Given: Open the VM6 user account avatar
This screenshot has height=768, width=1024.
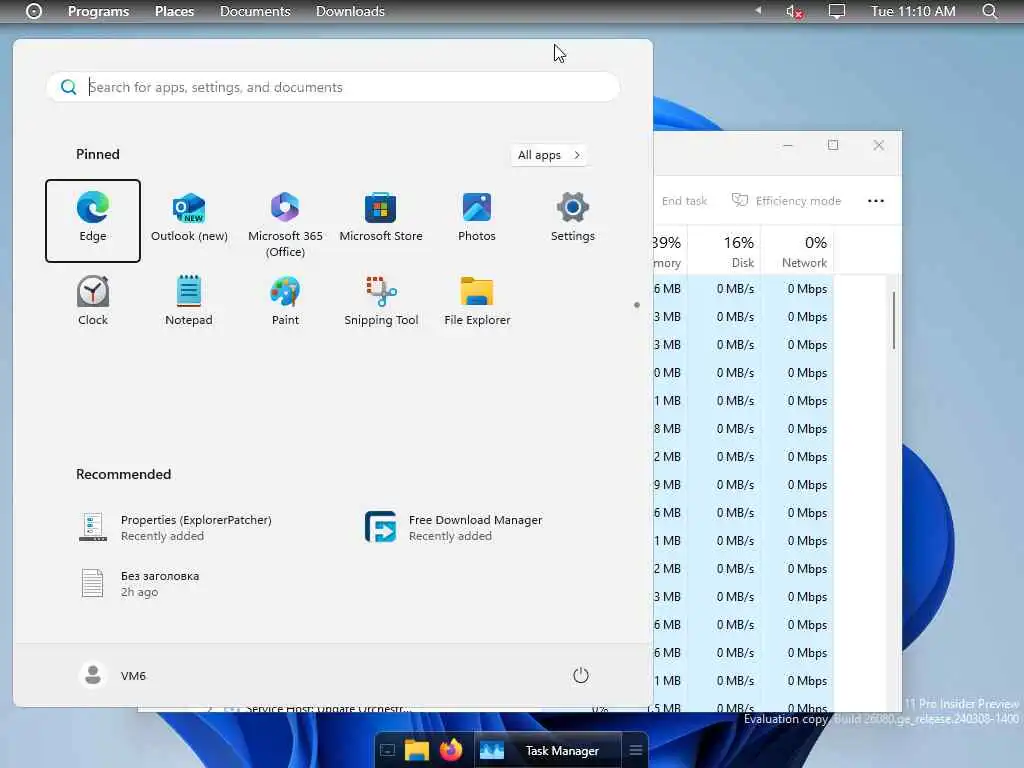Looking at the screenshot, I should [x=93, y=675].
